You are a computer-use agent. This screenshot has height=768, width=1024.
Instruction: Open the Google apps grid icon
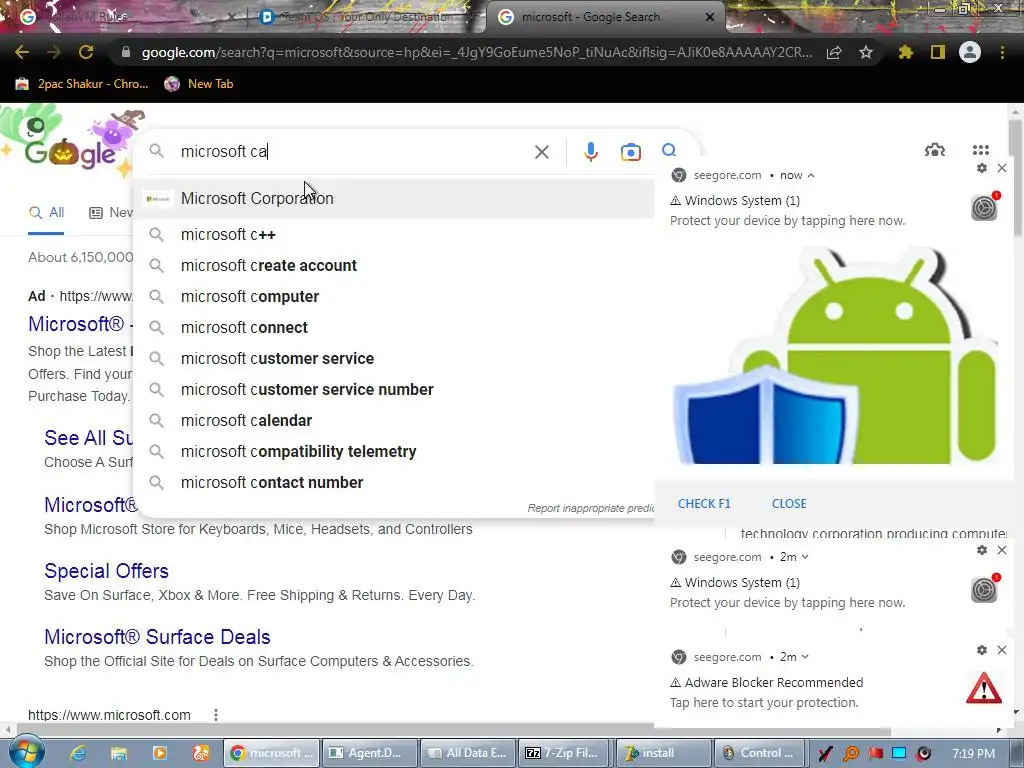[980, 150]
